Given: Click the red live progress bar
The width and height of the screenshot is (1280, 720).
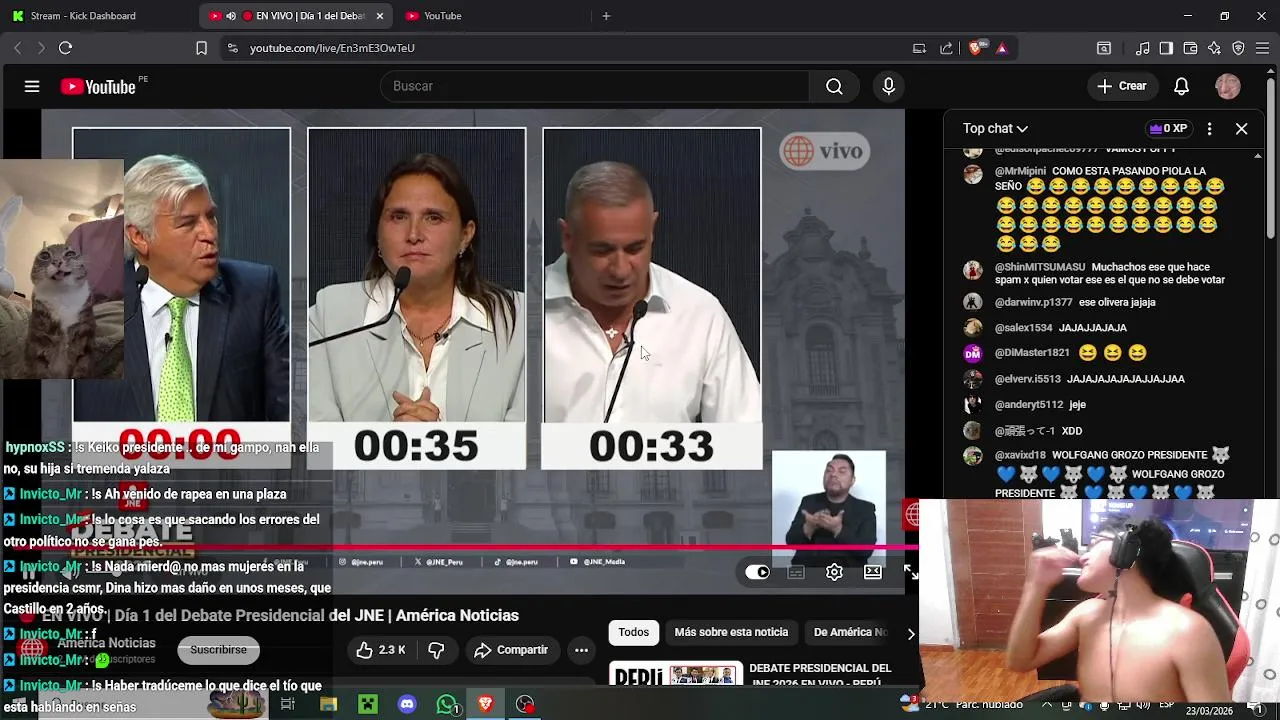Looking at the screenshot, I should 478,548.
